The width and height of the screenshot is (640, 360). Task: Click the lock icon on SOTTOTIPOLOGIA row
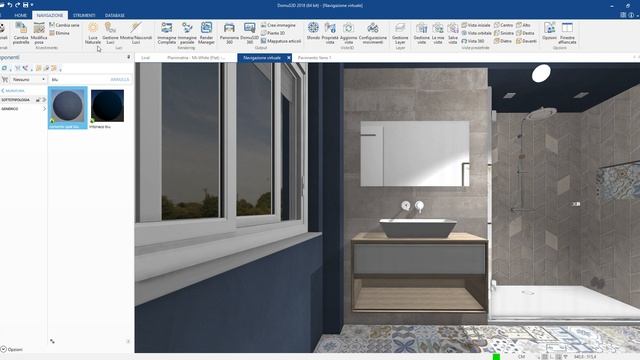[x=38, y=100]
